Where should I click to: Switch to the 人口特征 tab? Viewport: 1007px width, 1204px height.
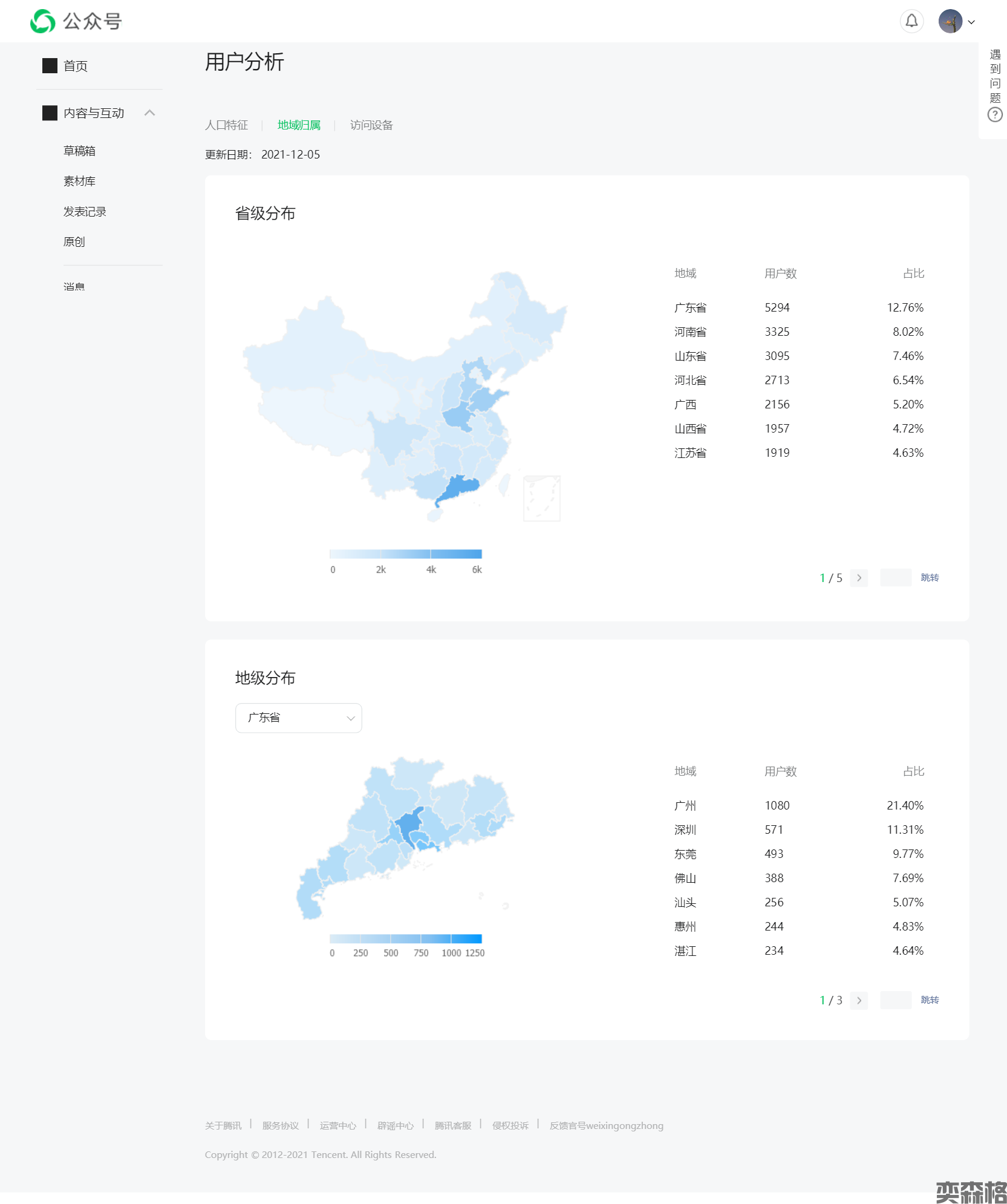pos(226,125)
